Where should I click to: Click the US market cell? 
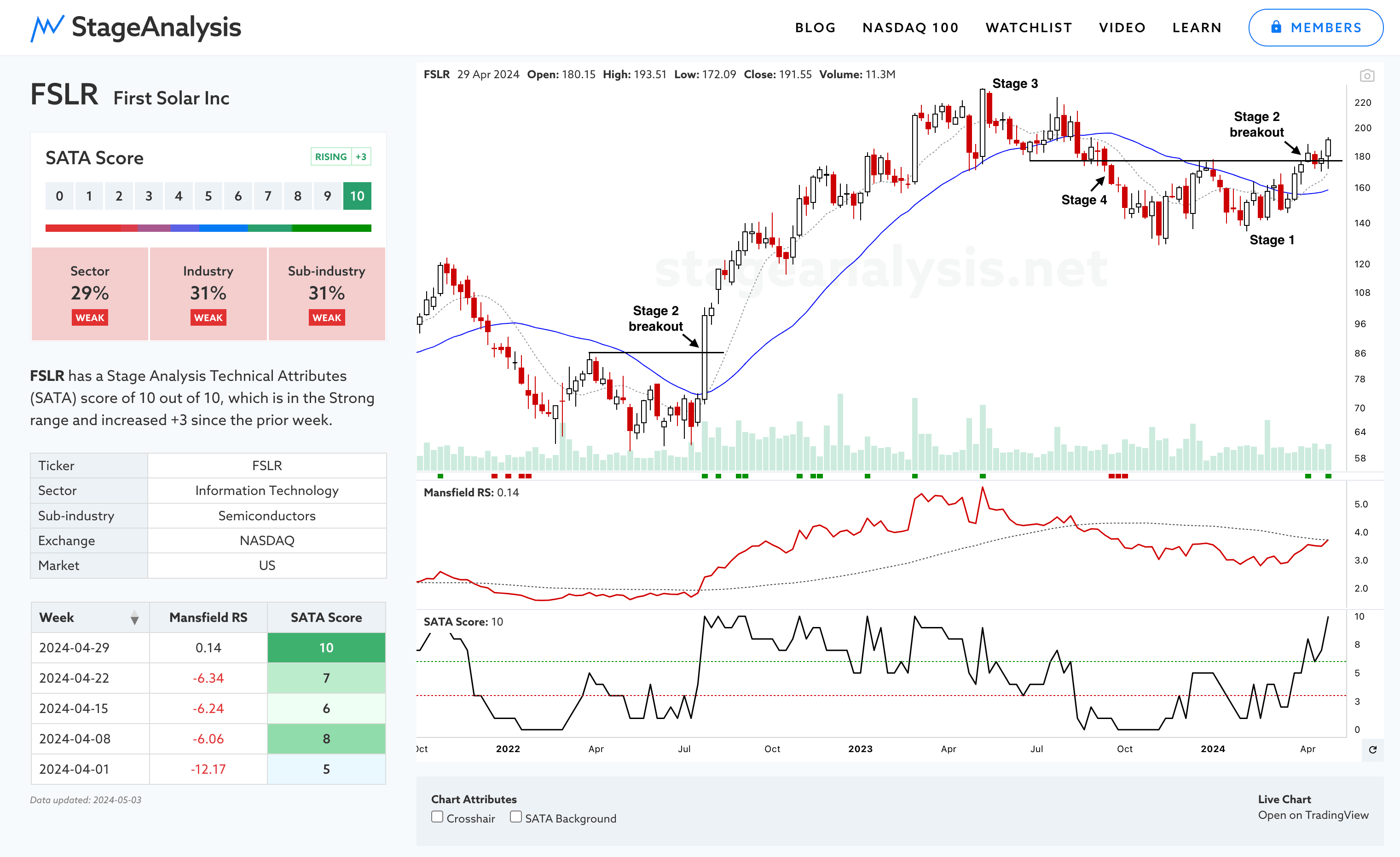coord(267,566)
